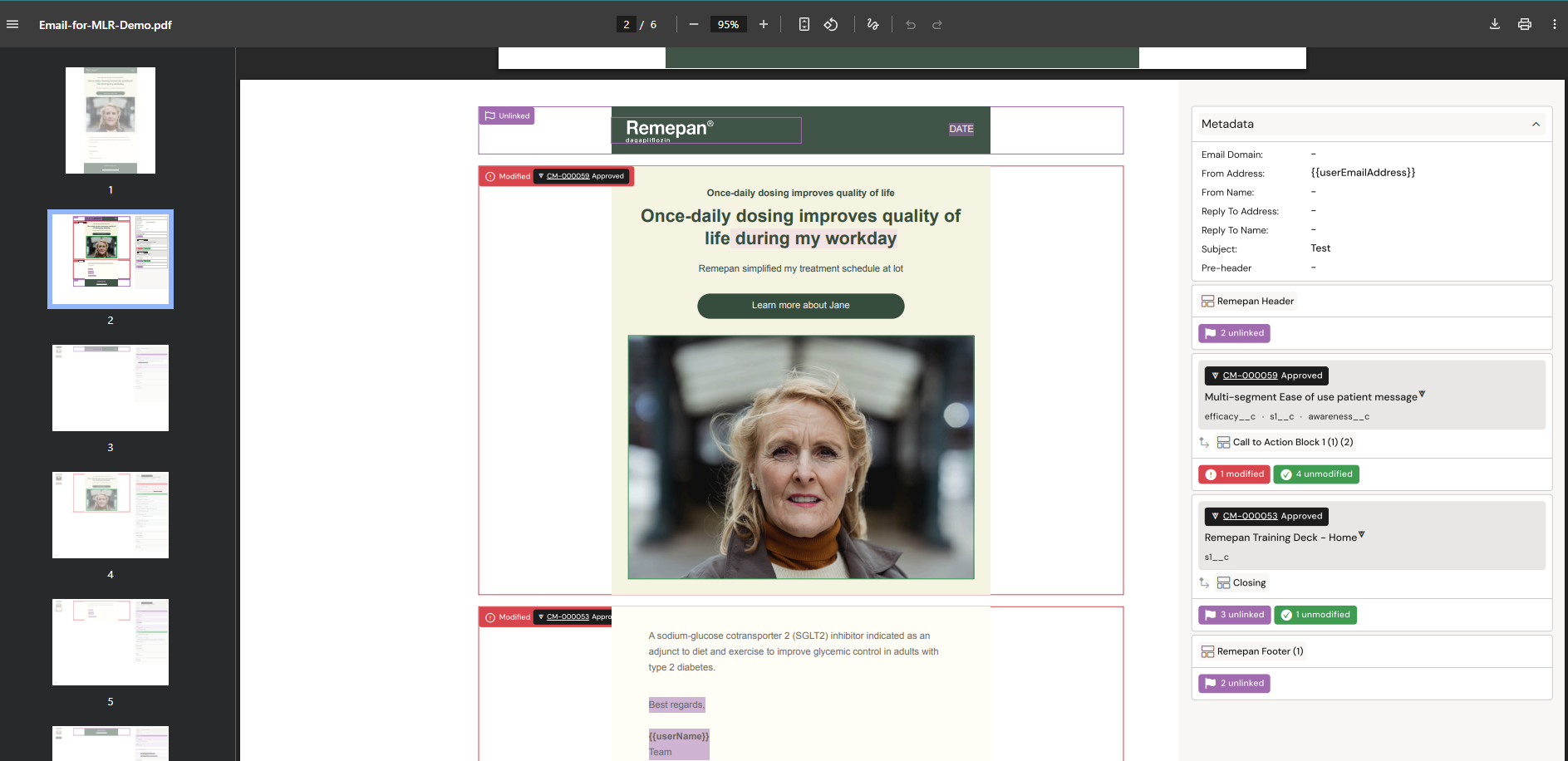Click the zoom in plus icon

pyautogui.click(x=764, y=24)
